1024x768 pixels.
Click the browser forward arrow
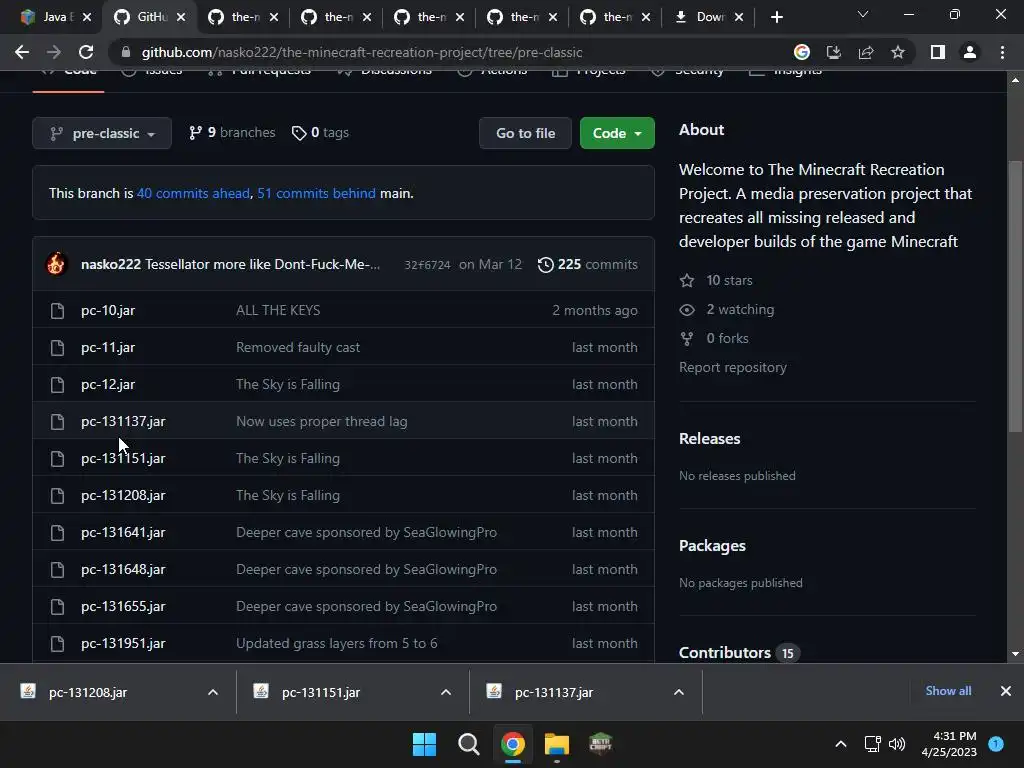click(54, 52)
